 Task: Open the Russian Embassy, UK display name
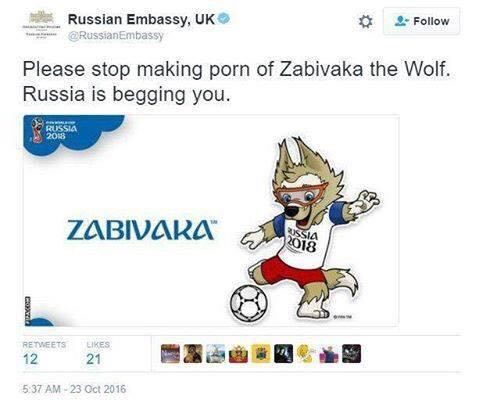coord(141,19)
